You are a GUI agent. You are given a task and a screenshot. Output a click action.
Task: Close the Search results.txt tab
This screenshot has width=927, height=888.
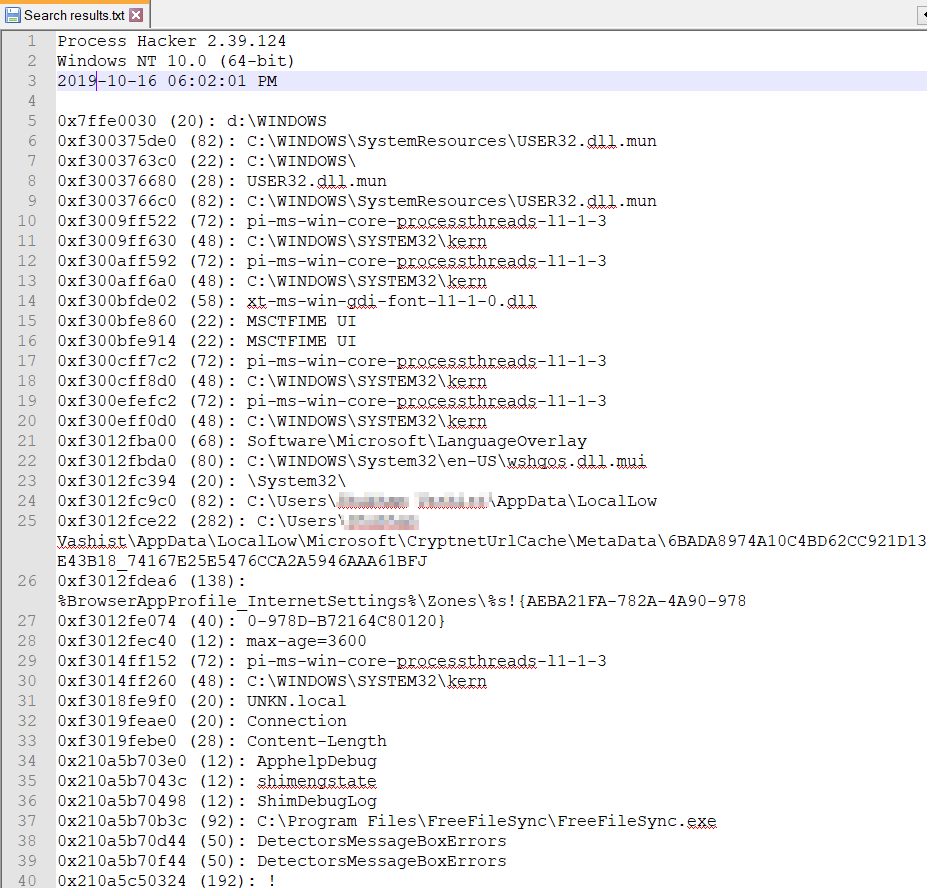(136, 15)
